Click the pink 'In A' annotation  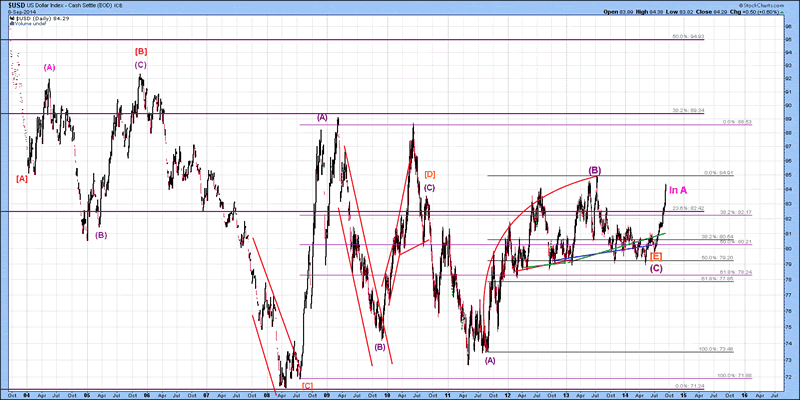click(678, 190)
